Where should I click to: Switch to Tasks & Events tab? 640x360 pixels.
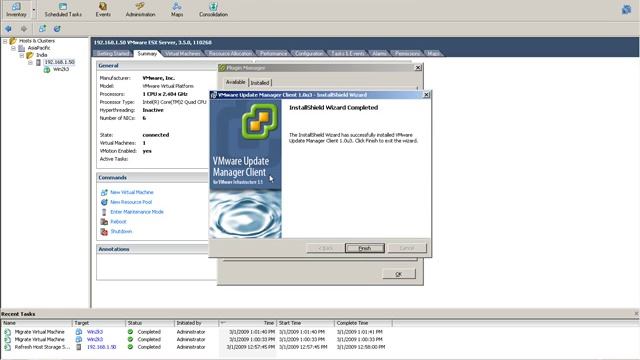(x=348, y=53)
